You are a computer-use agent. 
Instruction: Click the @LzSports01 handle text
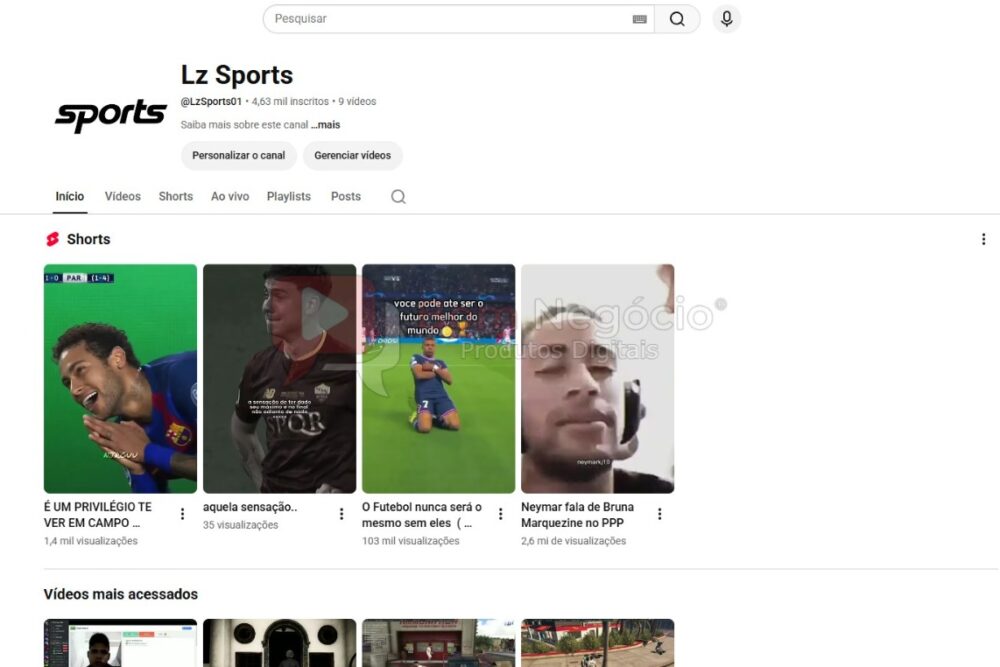coord(211,101)
